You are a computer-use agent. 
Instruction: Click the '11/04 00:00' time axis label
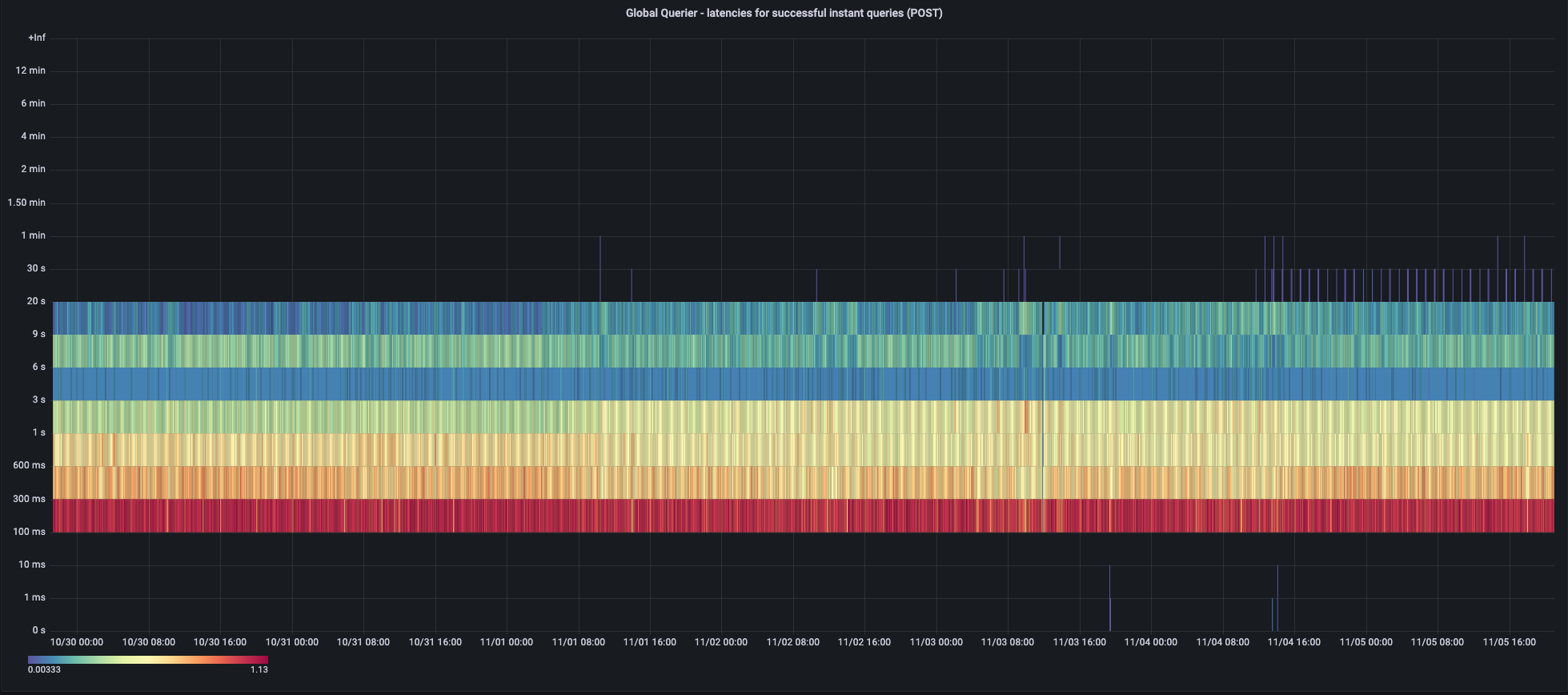[x=1151, y=642]
